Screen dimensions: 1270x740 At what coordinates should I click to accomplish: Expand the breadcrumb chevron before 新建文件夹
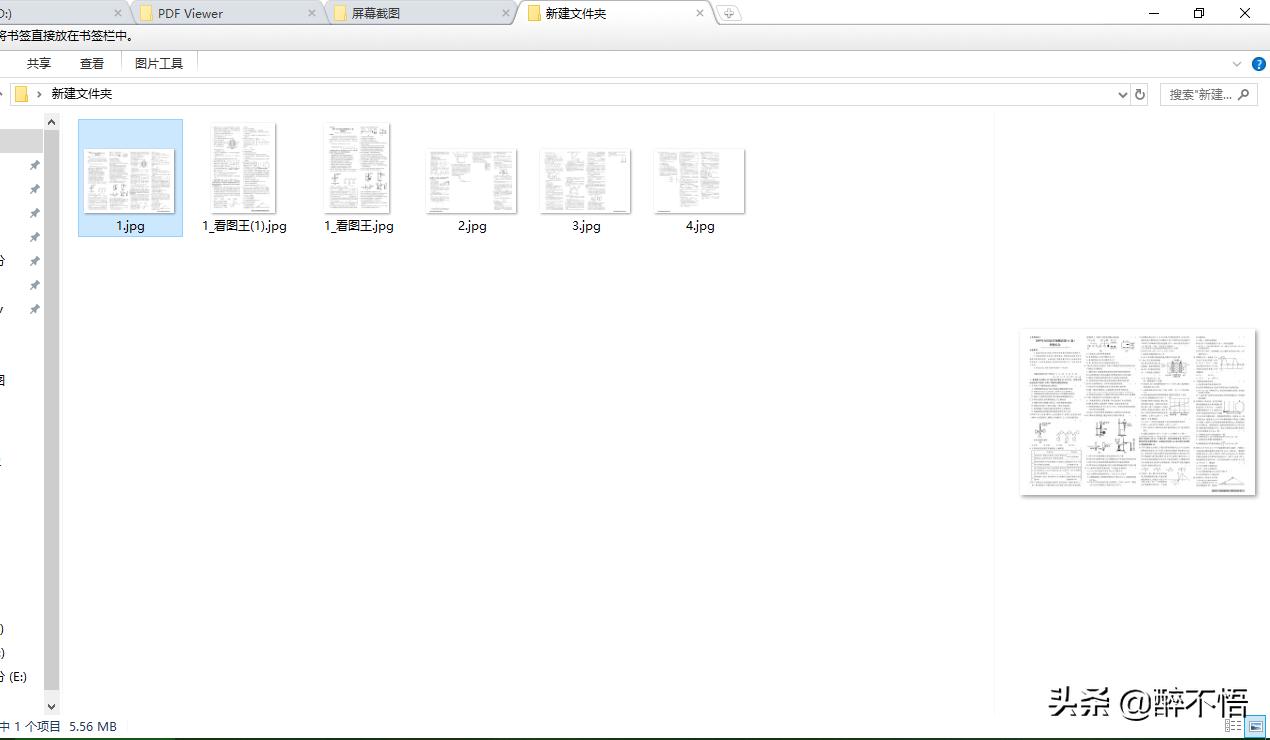39,94
